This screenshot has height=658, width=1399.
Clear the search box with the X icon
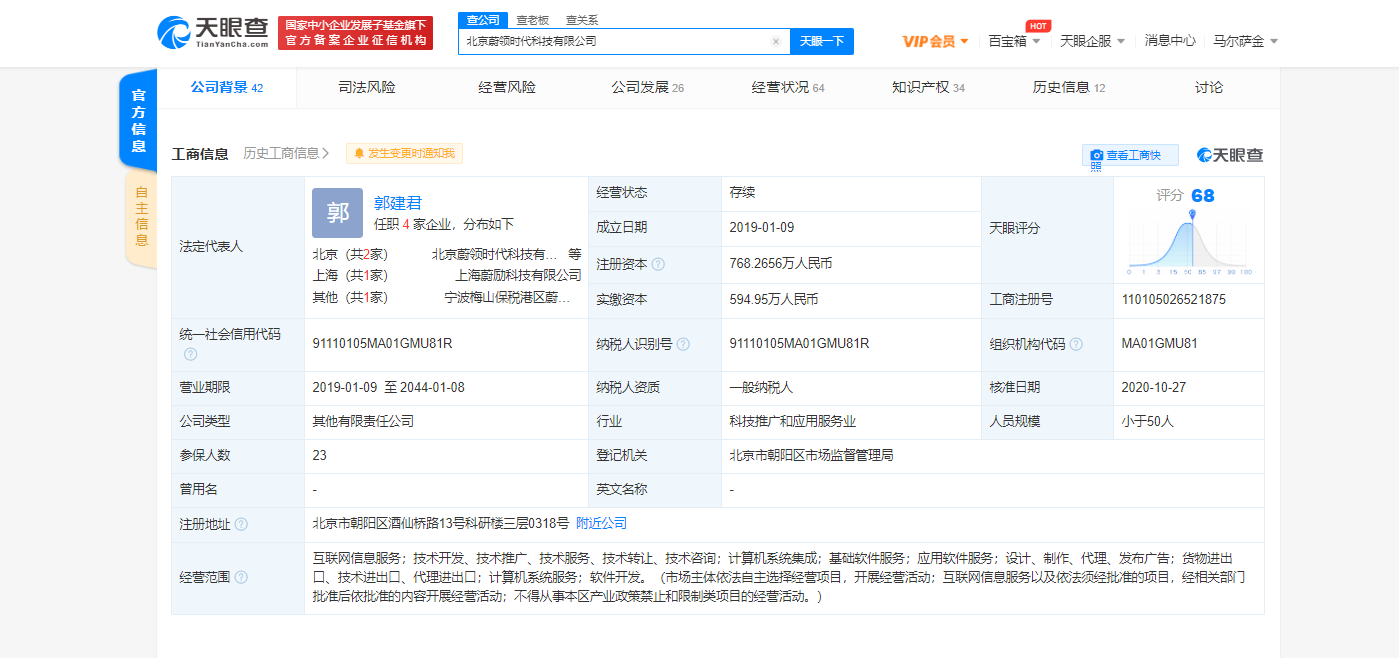775,41
